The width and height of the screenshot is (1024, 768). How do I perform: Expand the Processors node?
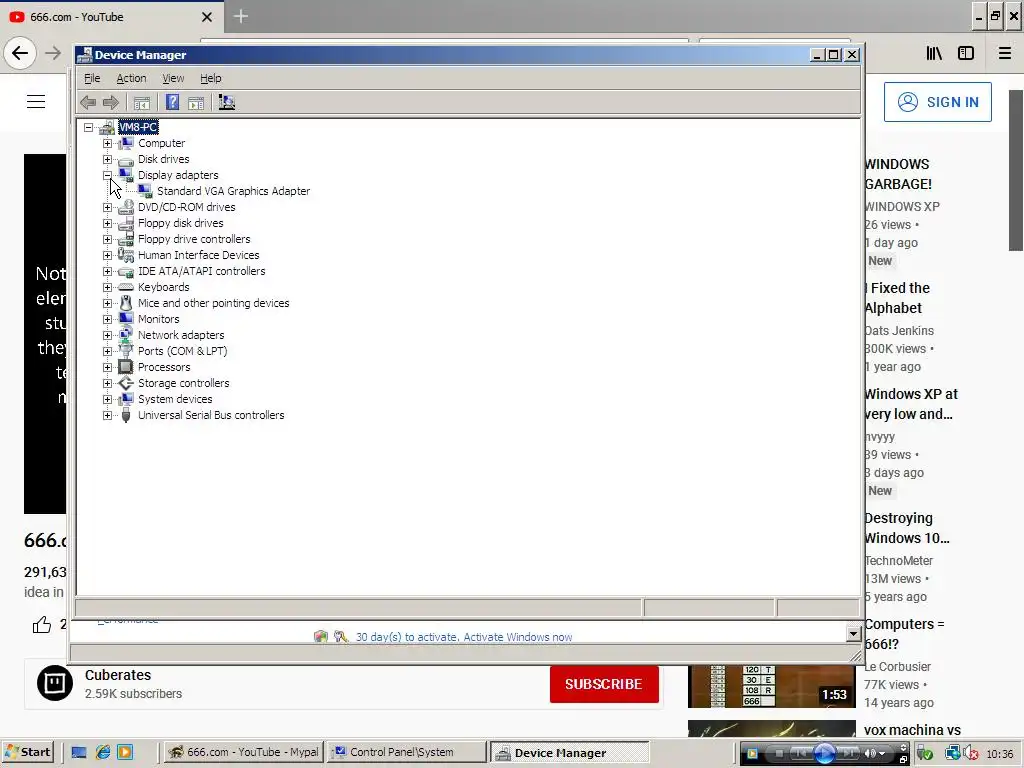coord(107,367)
